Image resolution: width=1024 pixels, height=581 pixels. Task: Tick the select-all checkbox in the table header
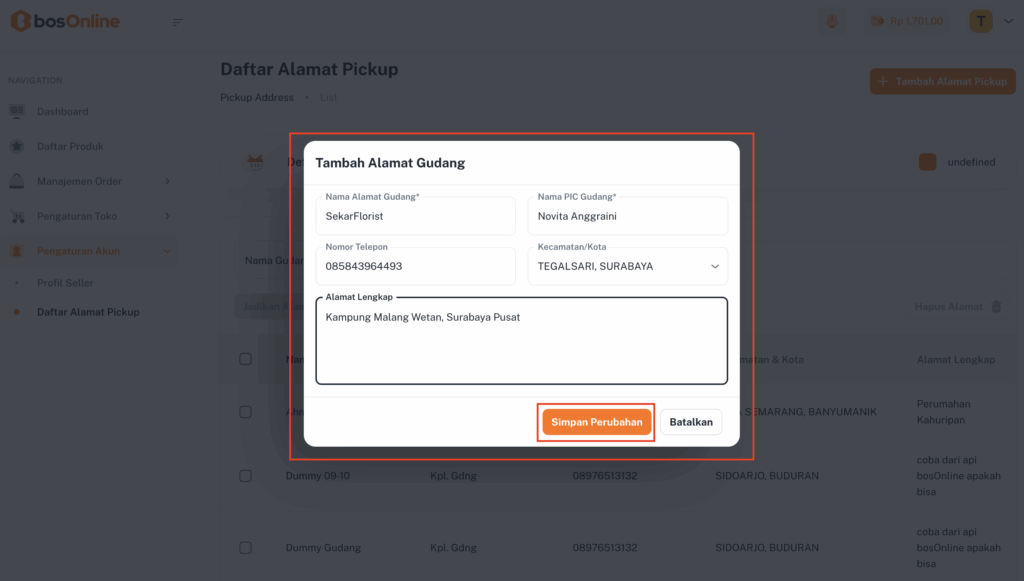(x=245, y=359)
